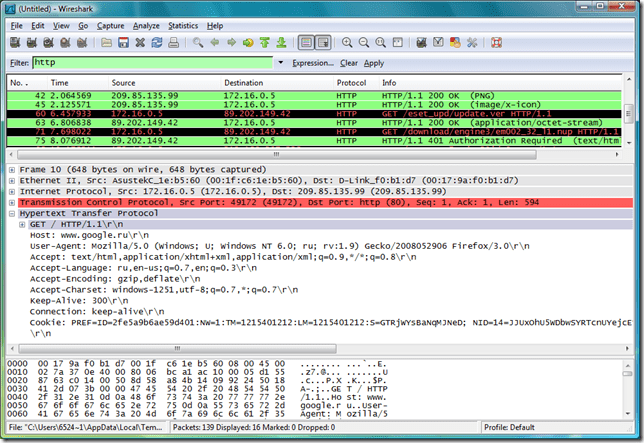Image resolution: width=644 pixels, height=443 pixels.
Task: Open the Statistics menu
Action: pos(183,25)
